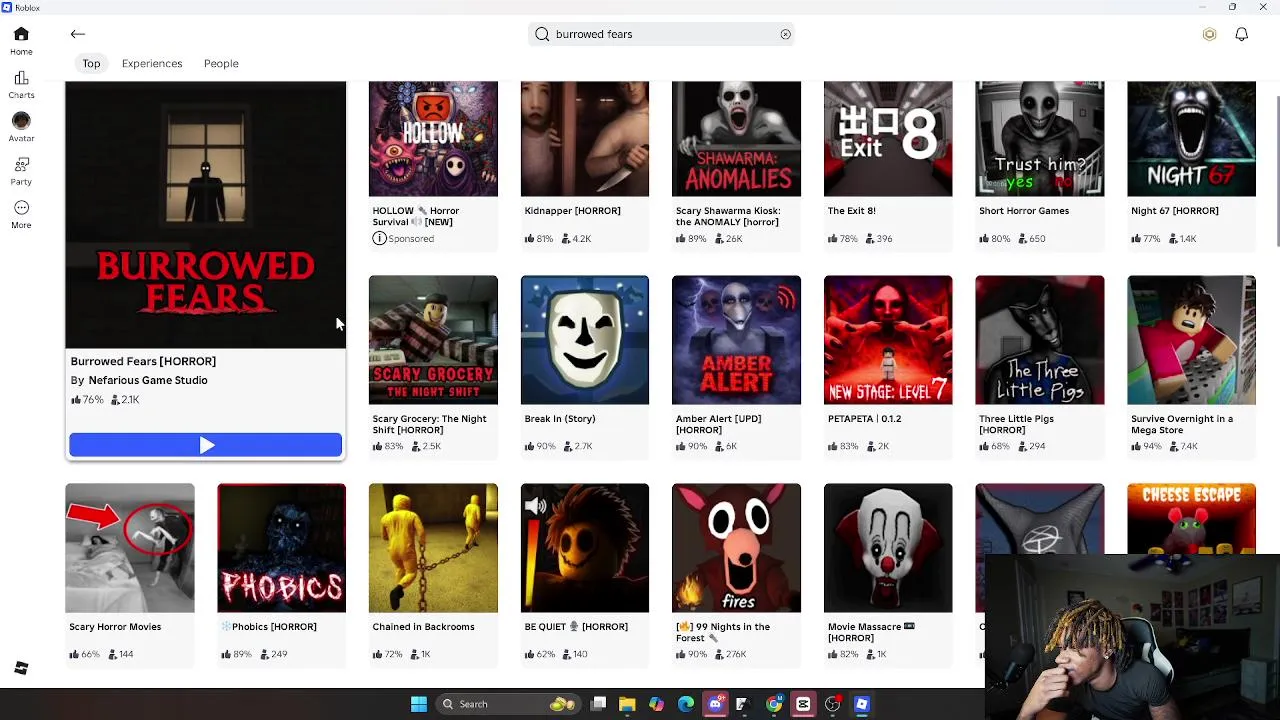Open Break In (Story) thumbnail

(585, 340)
